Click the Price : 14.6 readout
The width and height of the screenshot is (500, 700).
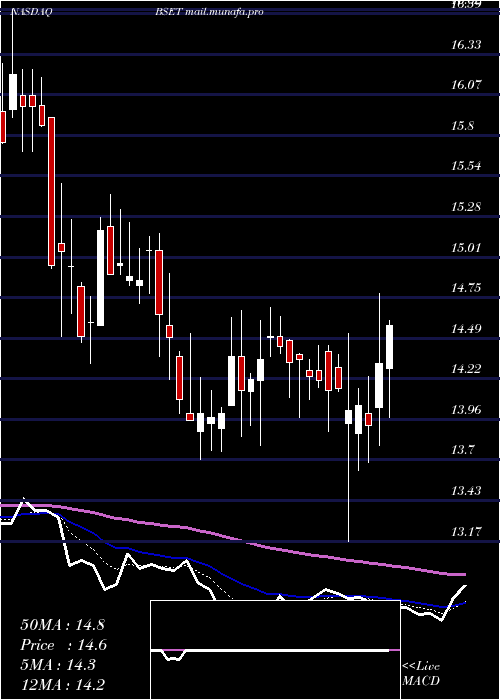(x=64, y=645)
